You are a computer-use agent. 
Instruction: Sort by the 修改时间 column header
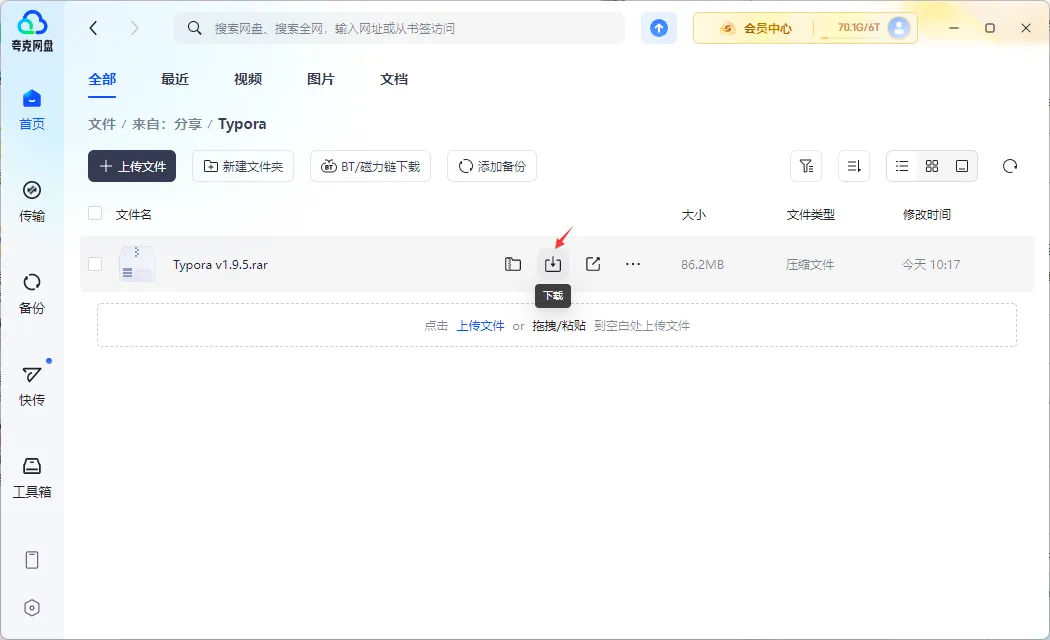(x=927, y=214)
